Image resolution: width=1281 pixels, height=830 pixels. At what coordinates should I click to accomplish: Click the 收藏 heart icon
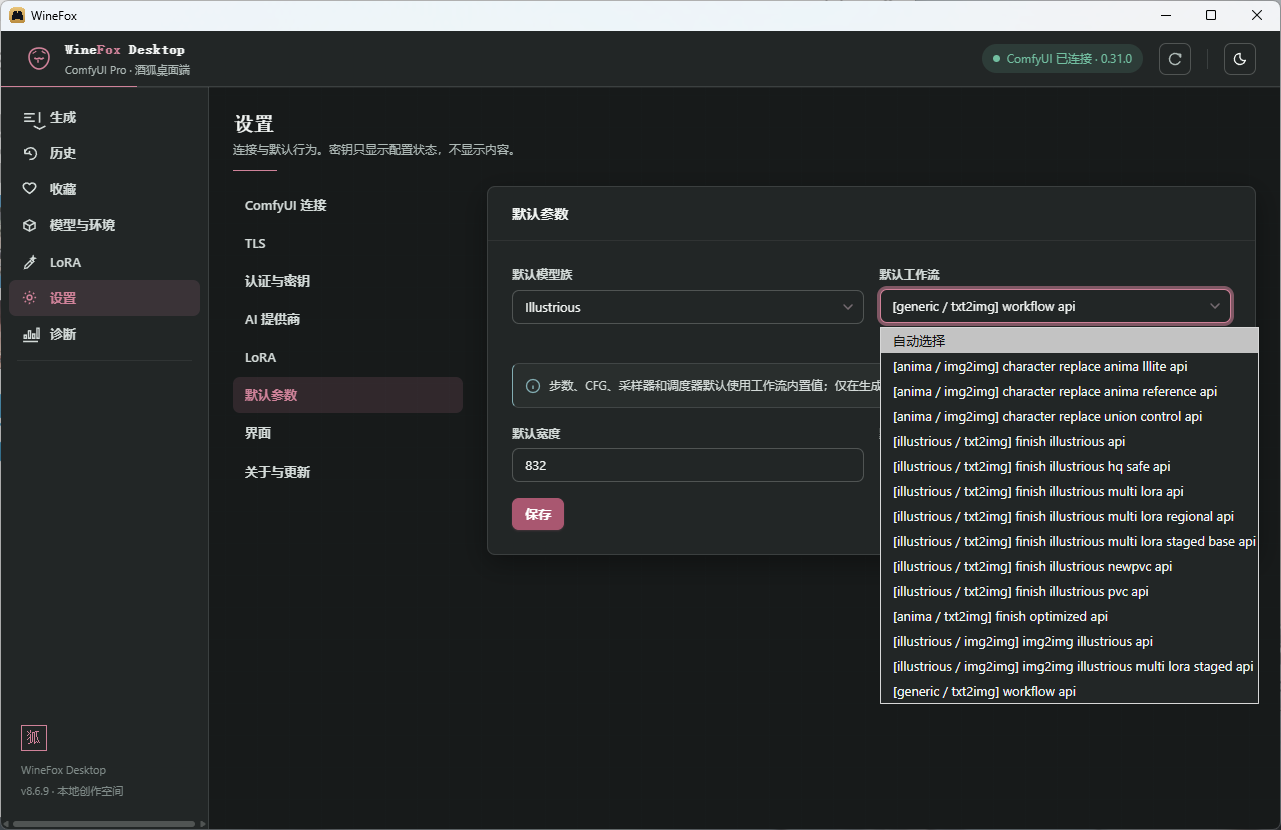pos(30,189)
